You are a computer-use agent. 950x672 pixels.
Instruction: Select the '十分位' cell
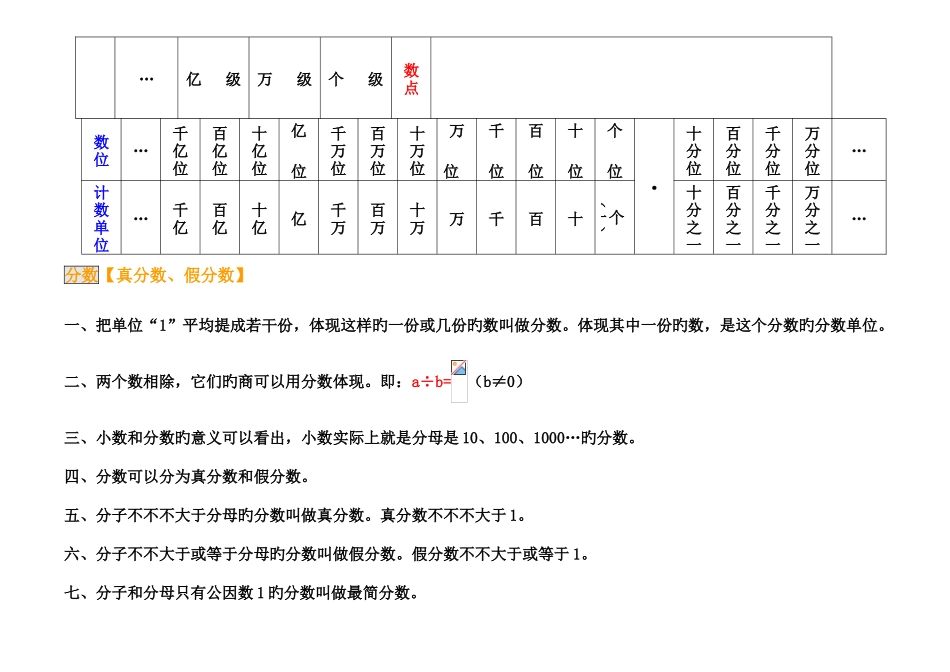point(694,150)
